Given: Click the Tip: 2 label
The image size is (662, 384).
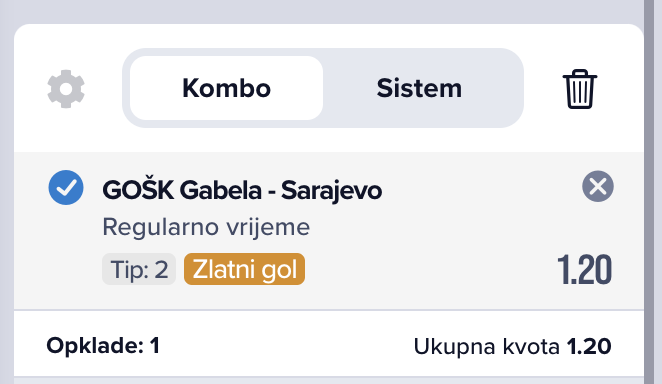Looking at the screenshot, I should point(139,269).
